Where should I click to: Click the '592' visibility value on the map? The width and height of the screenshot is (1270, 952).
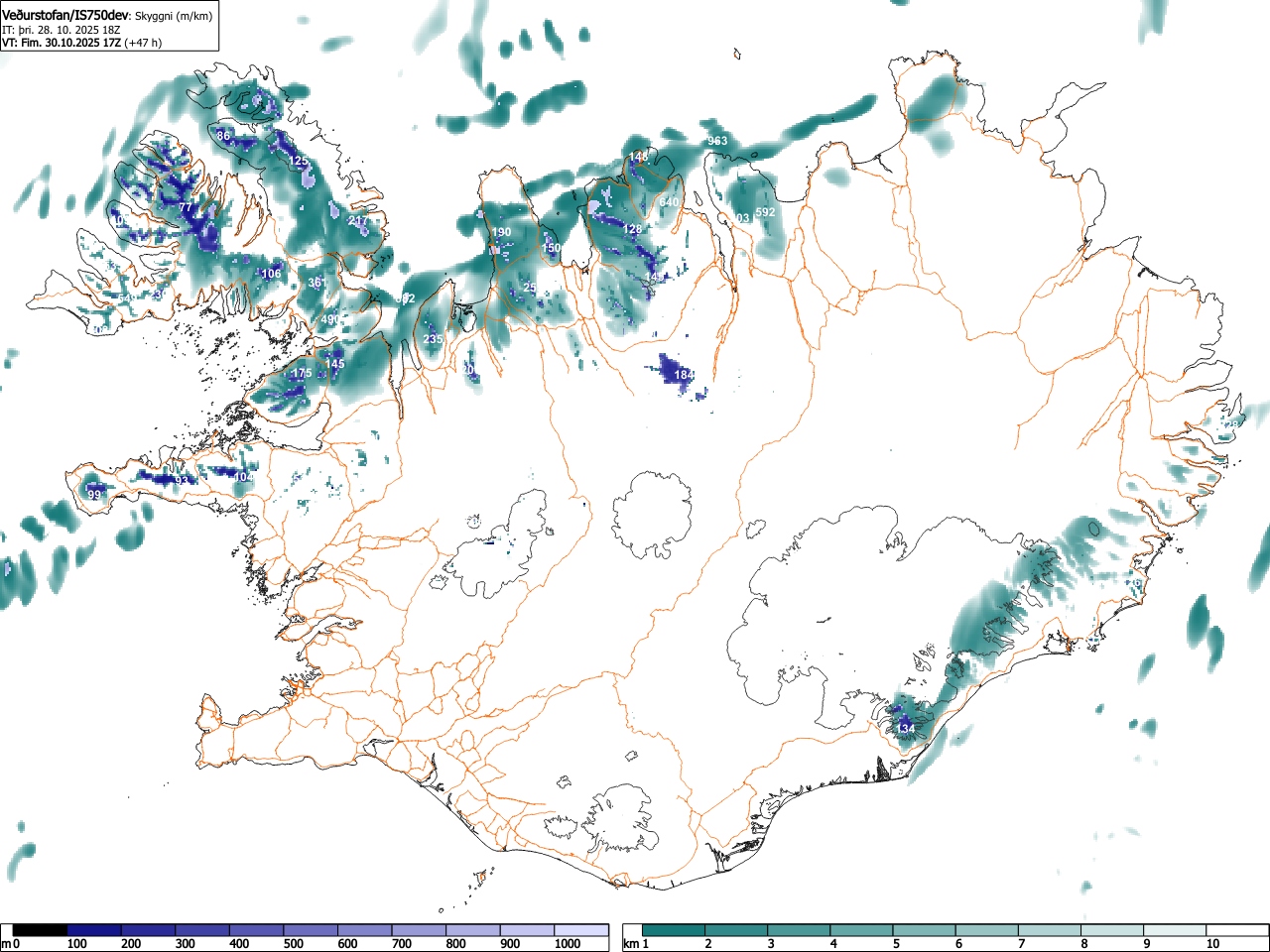click(765, 212)
